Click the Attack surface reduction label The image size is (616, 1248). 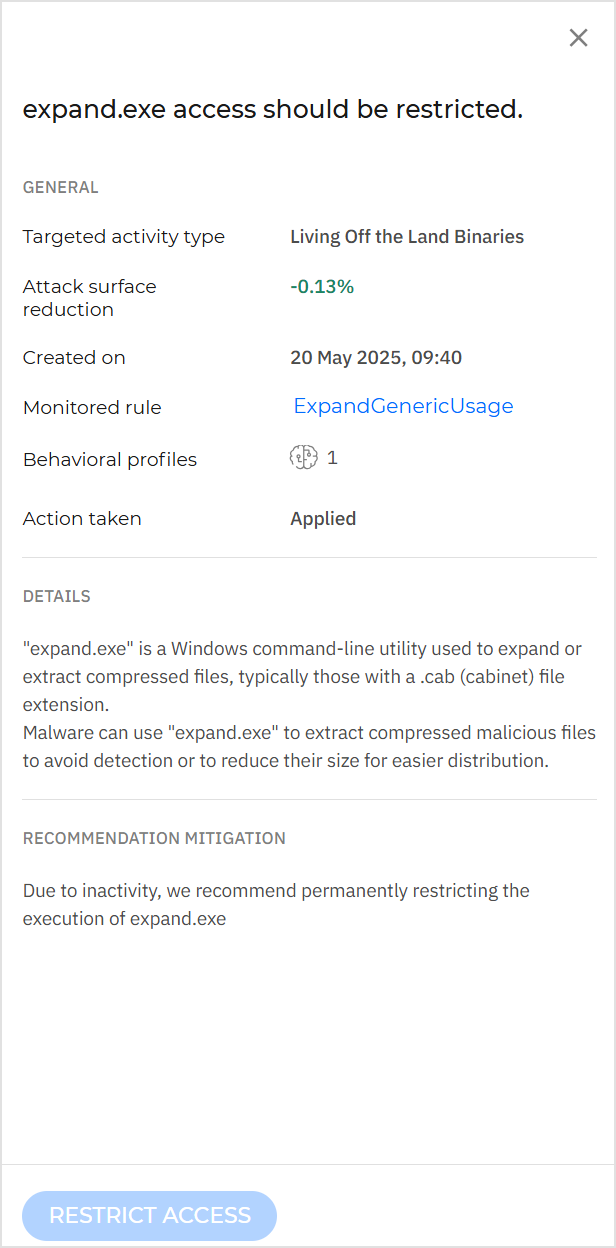[x=89, y=297]
